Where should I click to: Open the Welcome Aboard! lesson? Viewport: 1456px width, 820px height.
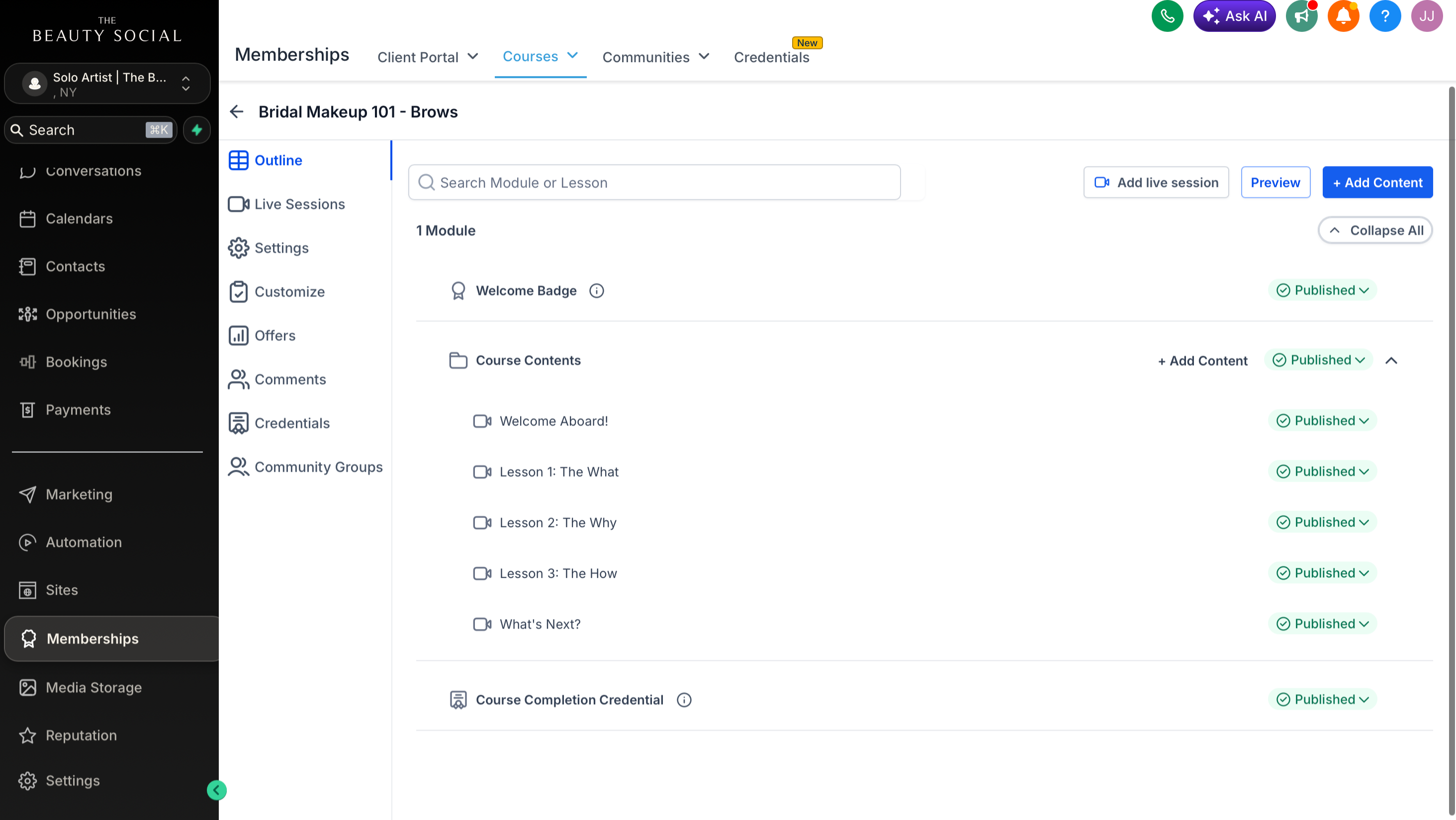(x=553, y=421)
